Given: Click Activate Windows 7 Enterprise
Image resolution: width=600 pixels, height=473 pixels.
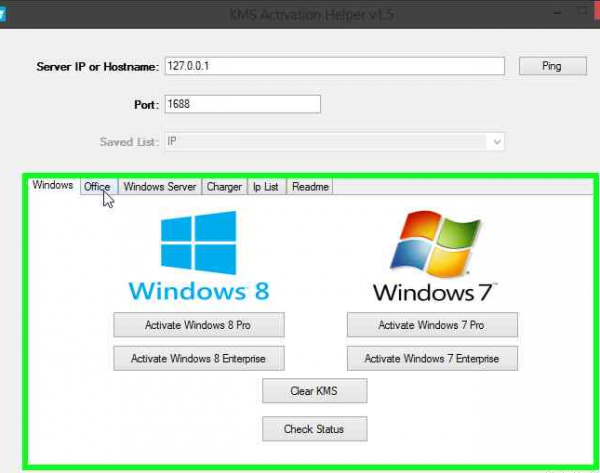Looking at the screenshot, I should click(432, 359).
